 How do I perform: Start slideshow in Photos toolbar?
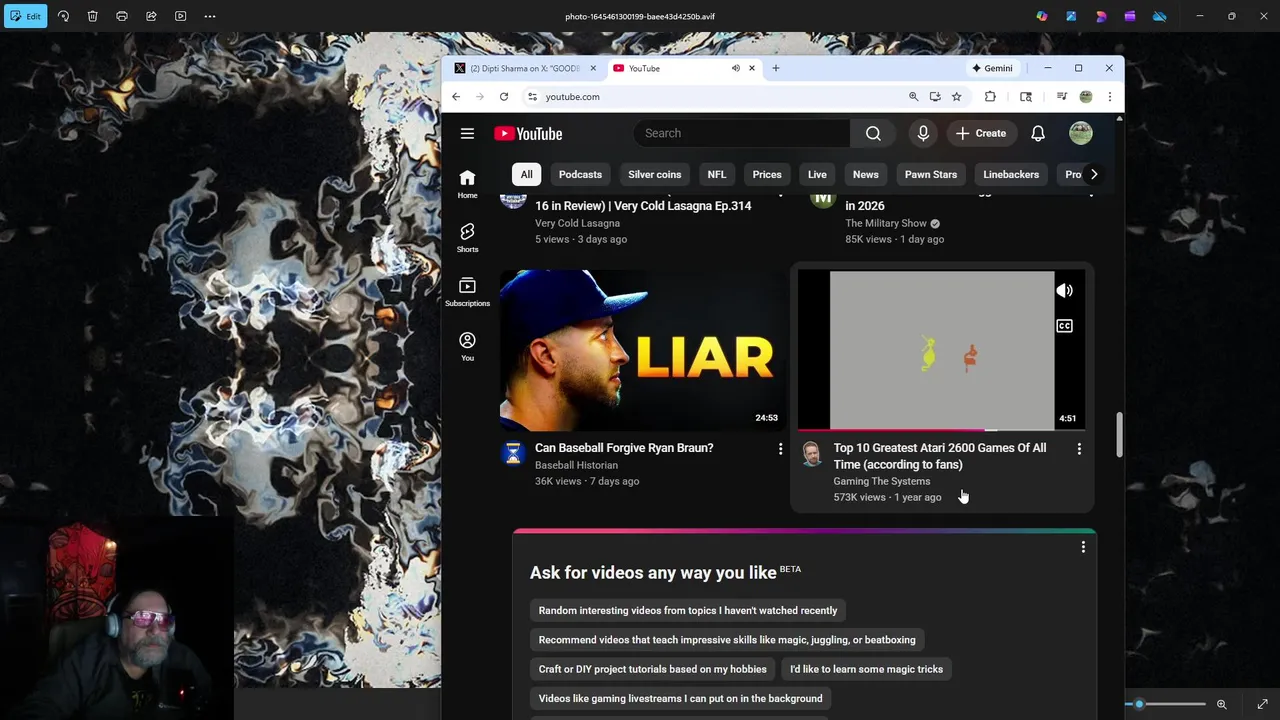[180, 16]
